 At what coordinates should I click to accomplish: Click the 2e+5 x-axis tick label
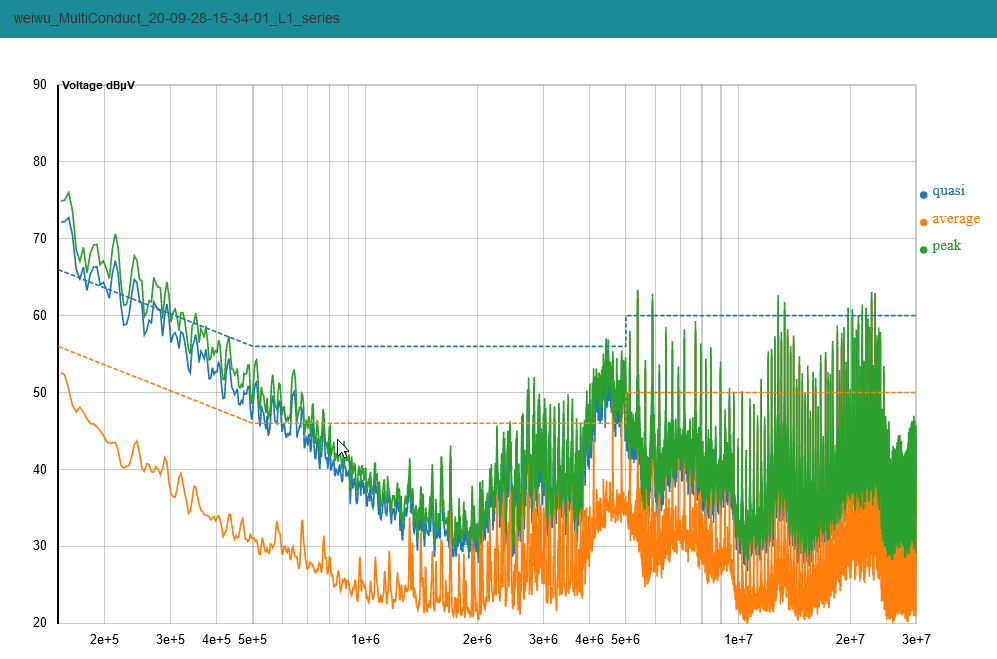[104, 639]
